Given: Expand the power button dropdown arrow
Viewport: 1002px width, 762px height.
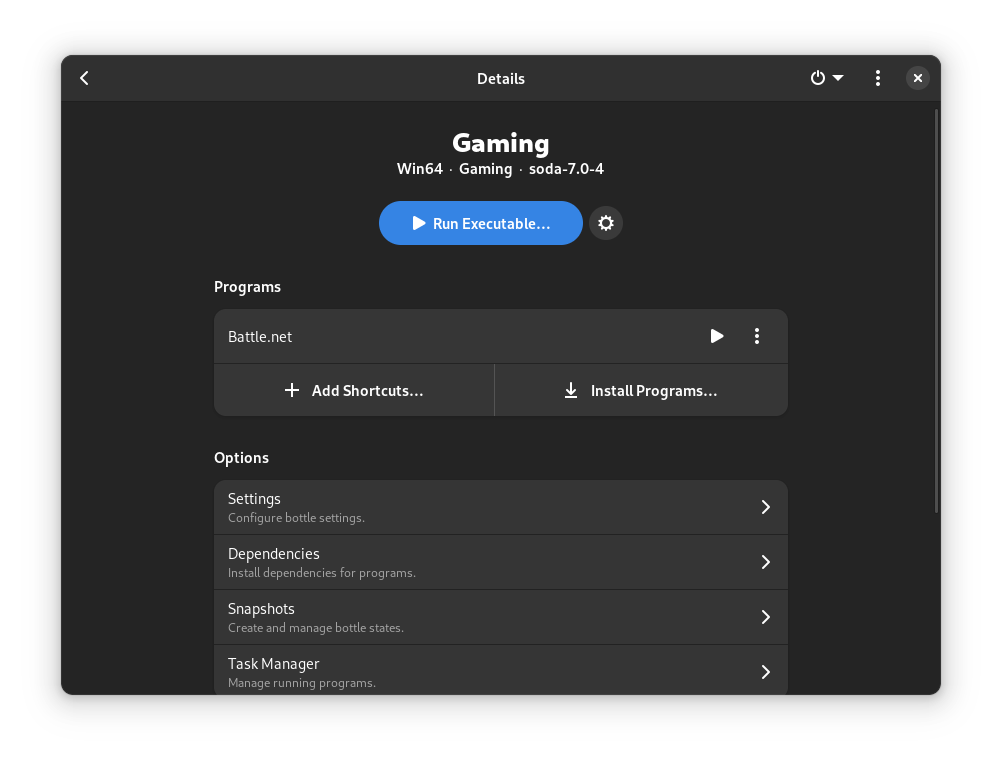Looking at the screenshot, I should pyautogui.click(x=838, y=77).
